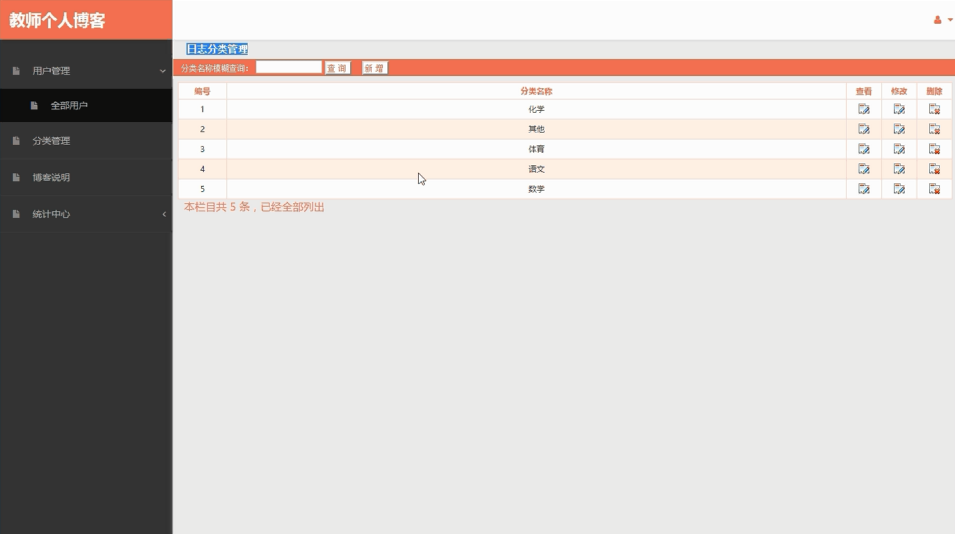Click the 教师个人博客 site title
The height and width of the screenshot is (534, 955).
point(57,20)
